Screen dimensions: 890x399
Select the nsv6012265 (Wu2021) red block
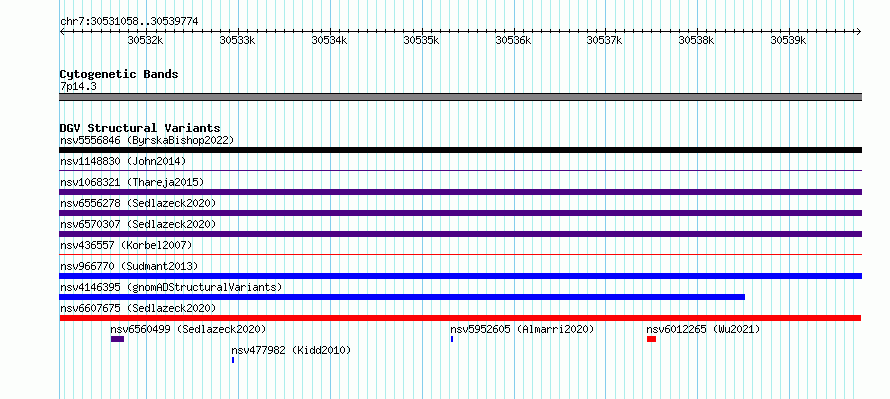click(651, 339)
